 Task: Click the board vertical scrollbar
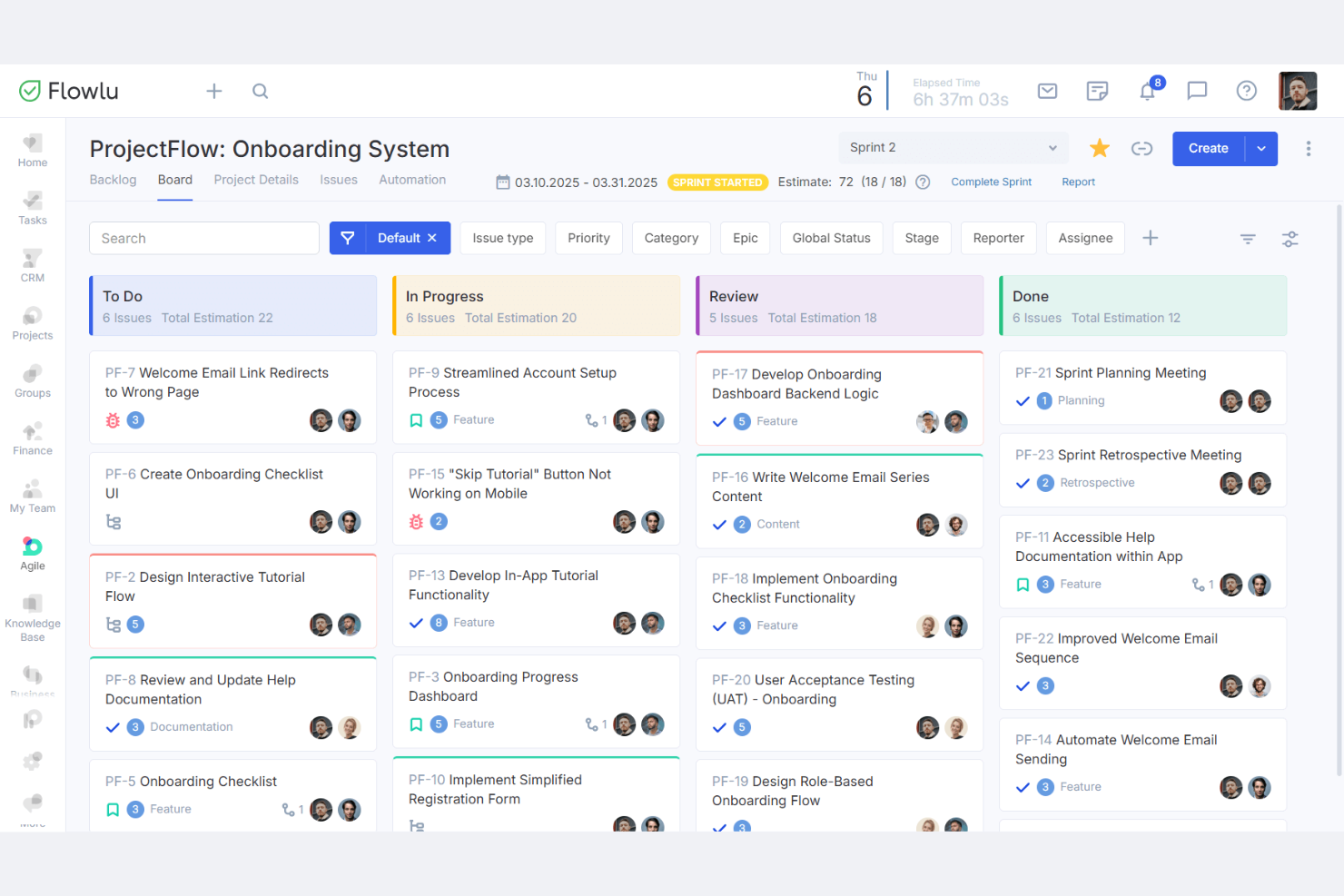point(1339,490)
